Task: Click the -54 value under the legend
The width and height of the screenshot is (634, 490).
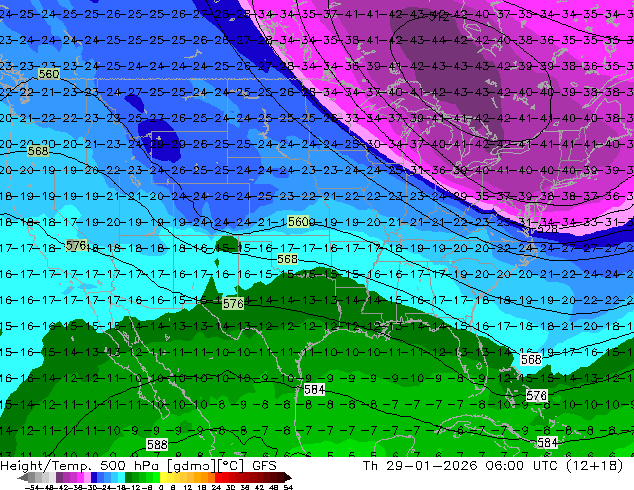Action: pos(32,487)
